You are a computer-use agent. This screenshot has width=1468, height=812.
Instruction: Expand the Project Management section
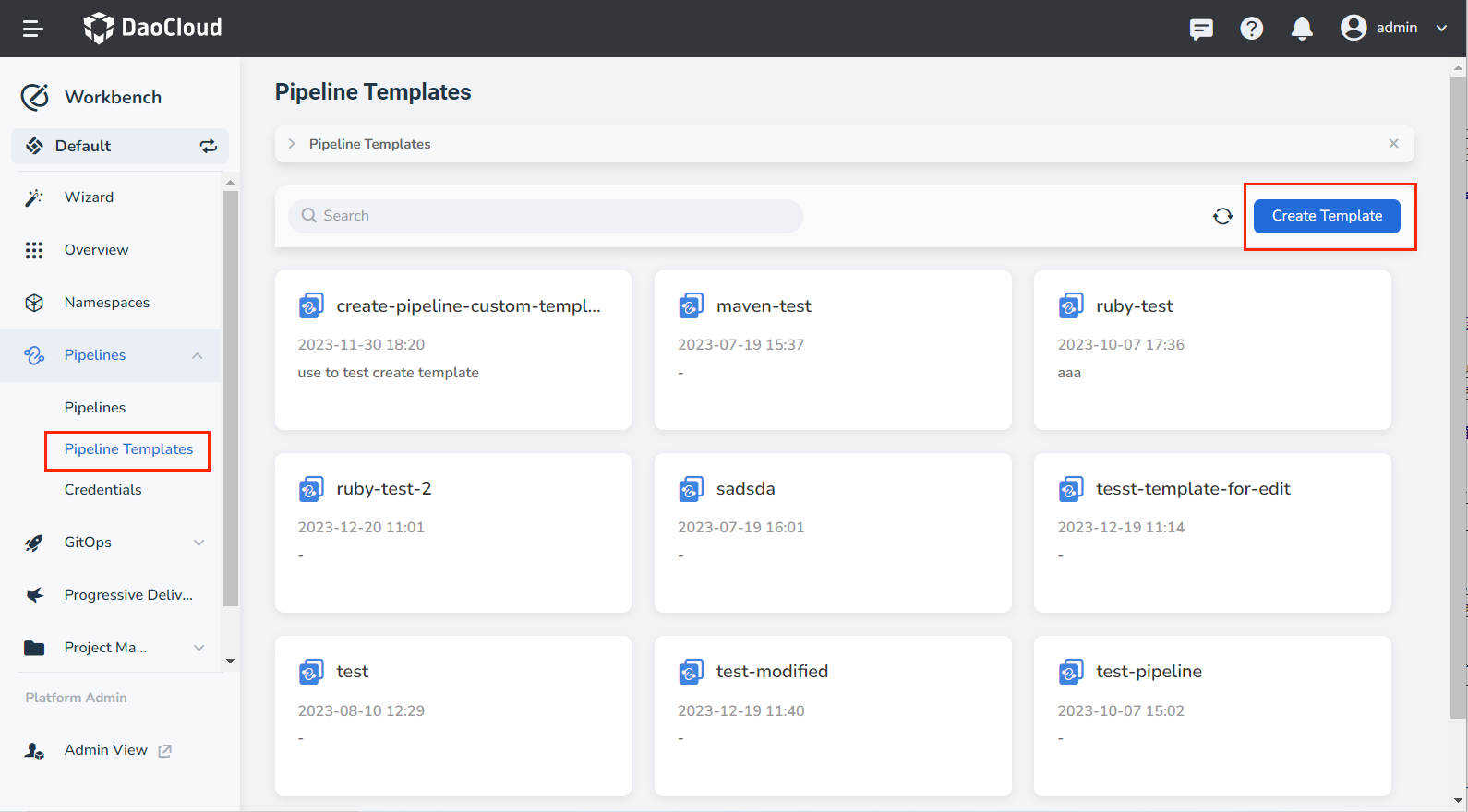click(x=199, y=648)
